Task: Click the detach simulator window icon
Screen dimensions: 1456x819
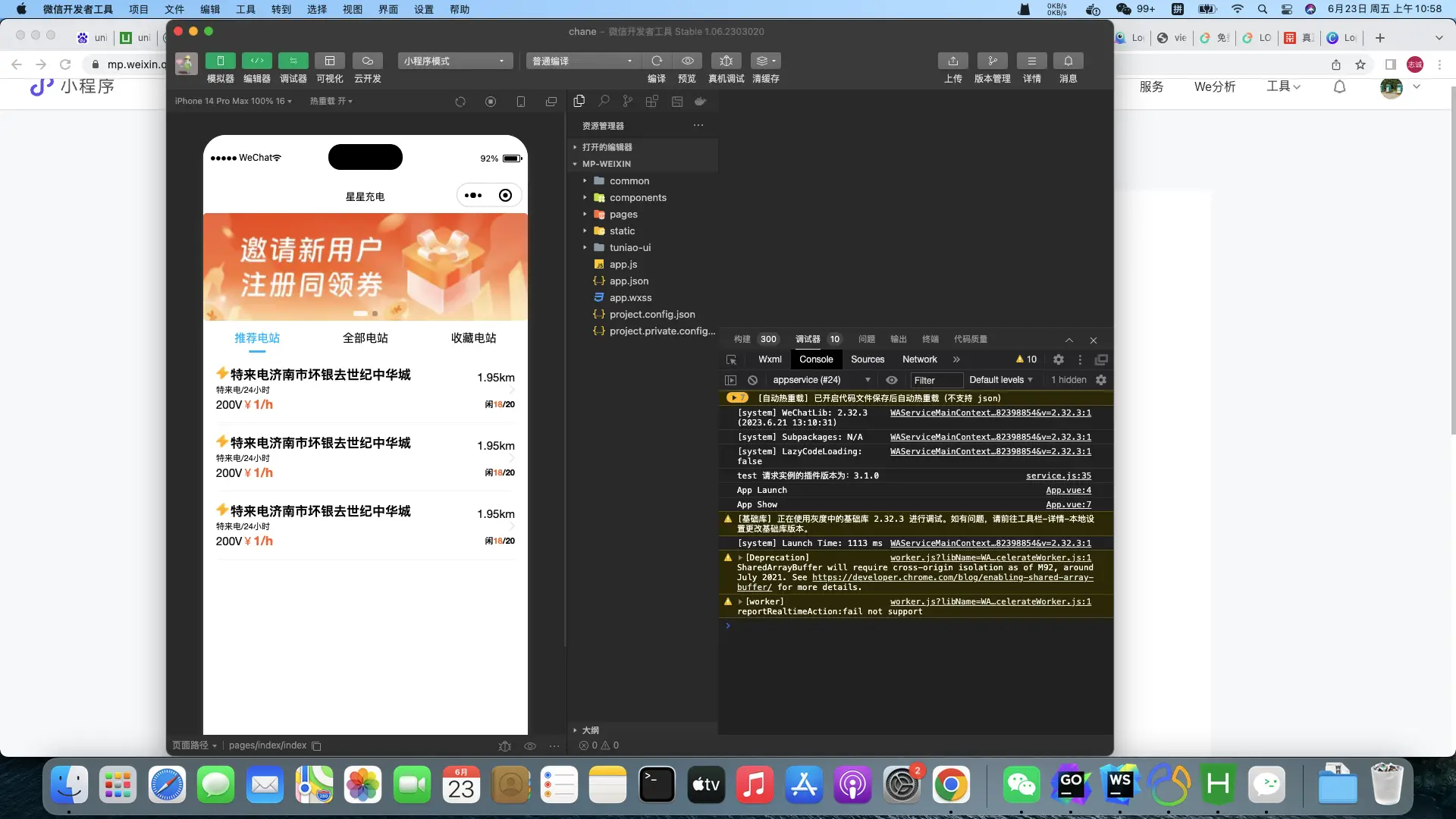Action: point(551,102)
